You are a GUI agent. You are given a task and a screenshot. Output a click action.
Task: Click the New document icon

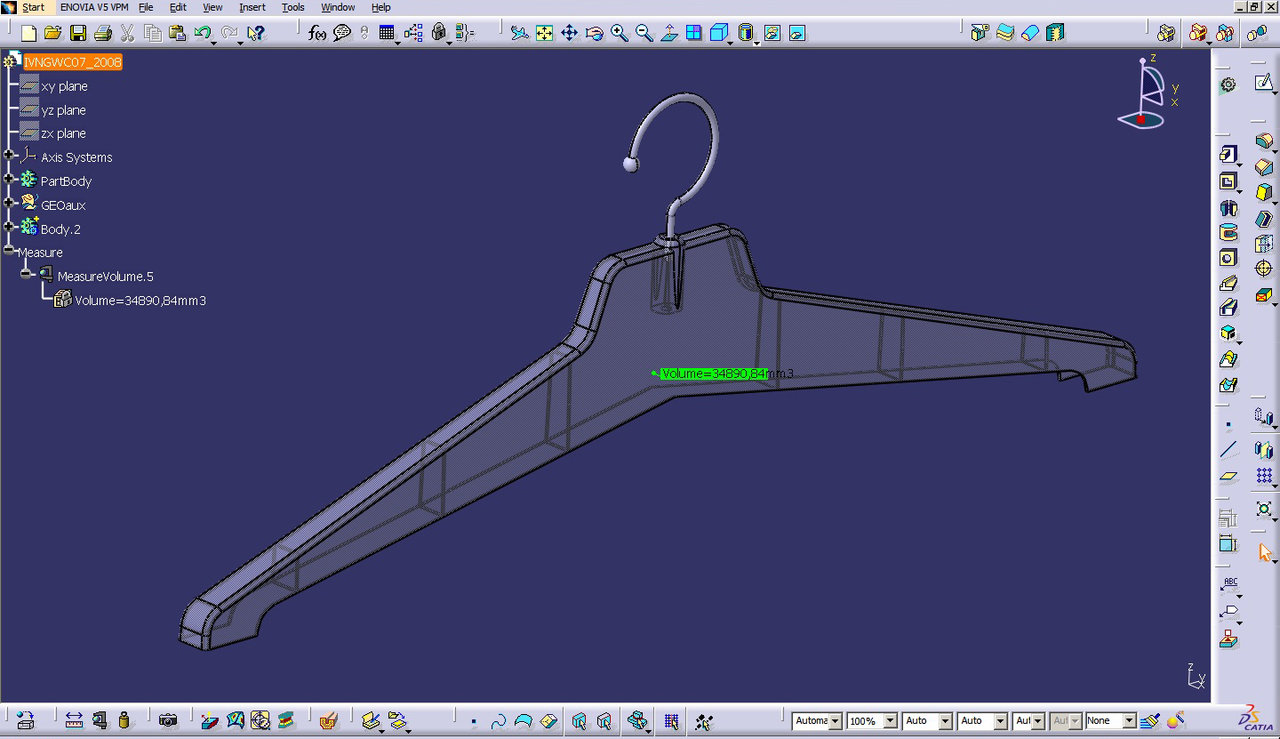coord(28,33)
